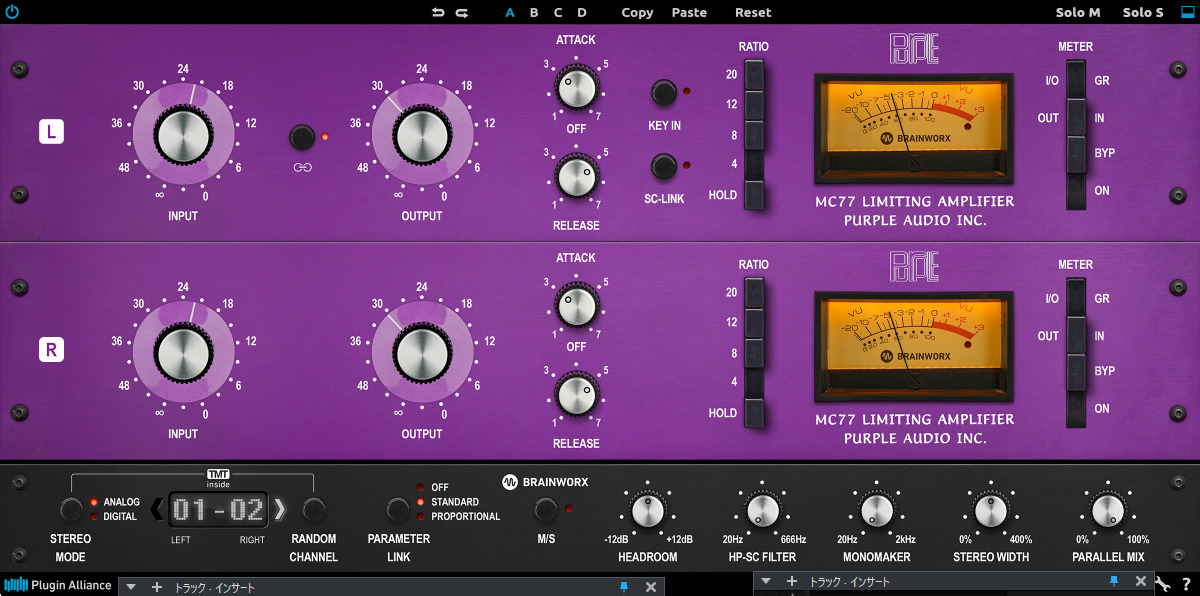Click the L channel OUTPUT knob
This screenshot has height=596, width=1200.
coord(421,135)
